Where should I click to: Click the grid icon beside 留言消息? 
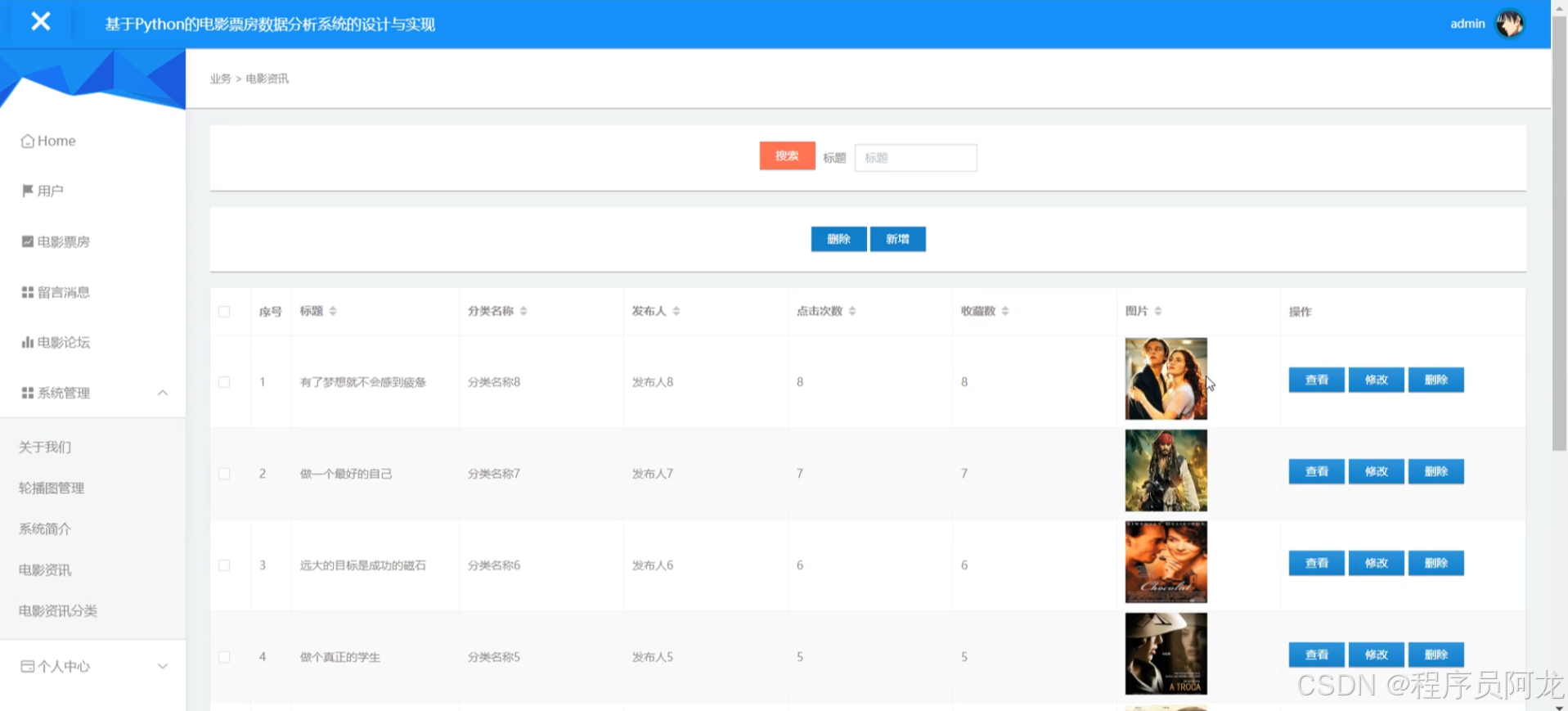28,292
